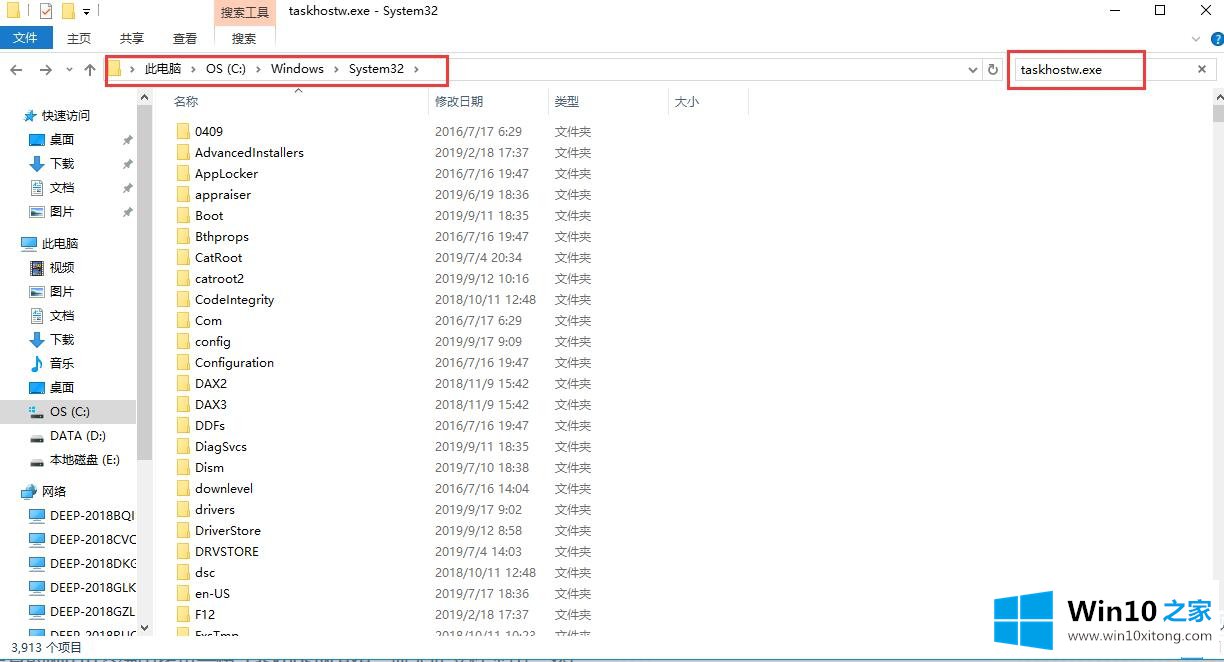1224x662 pixels.
Task: Expand the ribbon with the chevron
Action: coord(1197,39)
